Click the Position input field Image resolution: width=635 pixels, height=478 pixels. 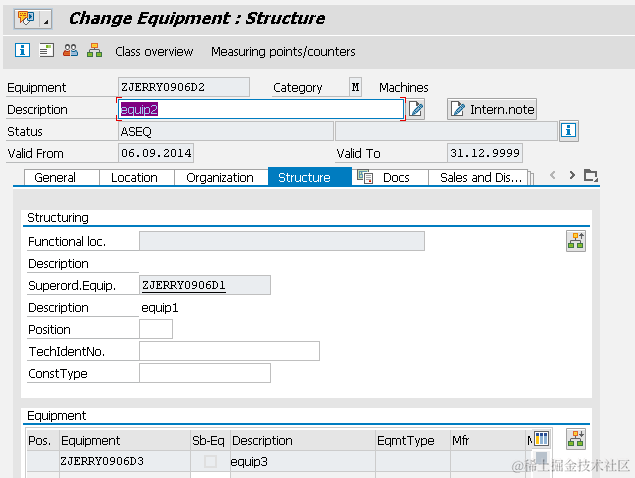tap(156, 329)
